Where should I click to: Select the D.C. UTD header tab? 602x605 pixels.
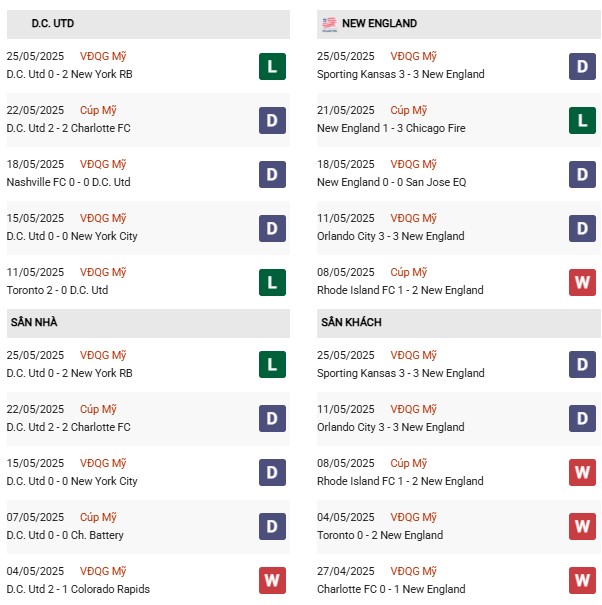[148, 24]
